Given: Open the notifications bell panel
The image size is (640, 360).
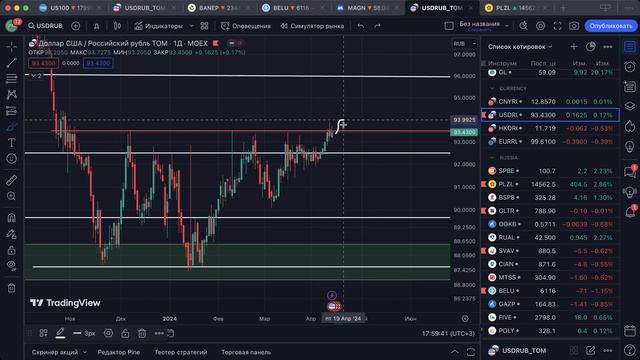Looking at the screenshot, I should pyautogui.click(x=630, y=211).
